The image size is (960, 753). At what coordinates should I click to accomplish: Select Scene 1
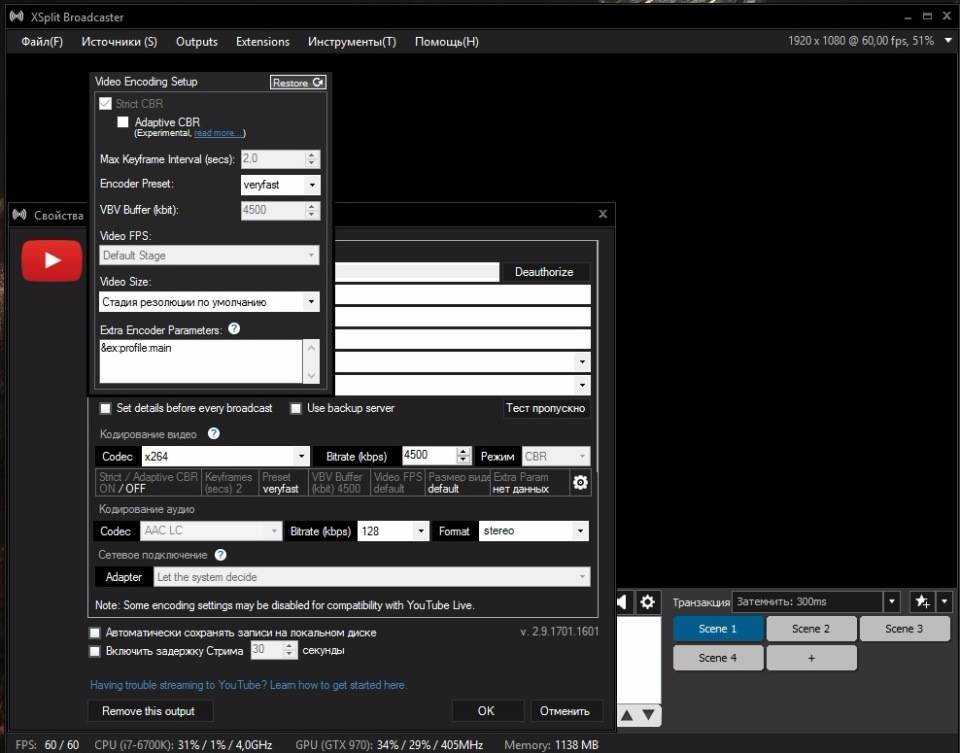point(718,629)
